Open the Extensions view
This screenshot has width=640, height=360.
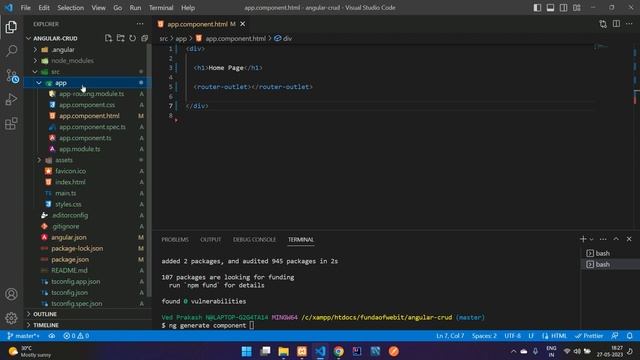11,123
